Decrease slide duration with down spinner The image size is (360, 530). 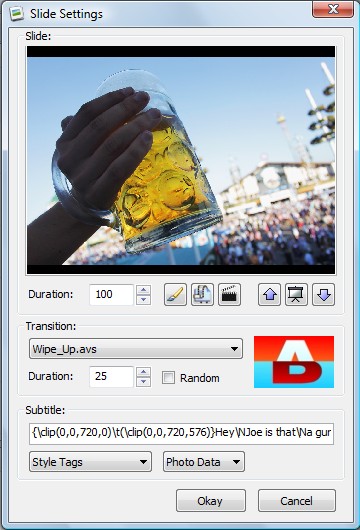[144, 299]
